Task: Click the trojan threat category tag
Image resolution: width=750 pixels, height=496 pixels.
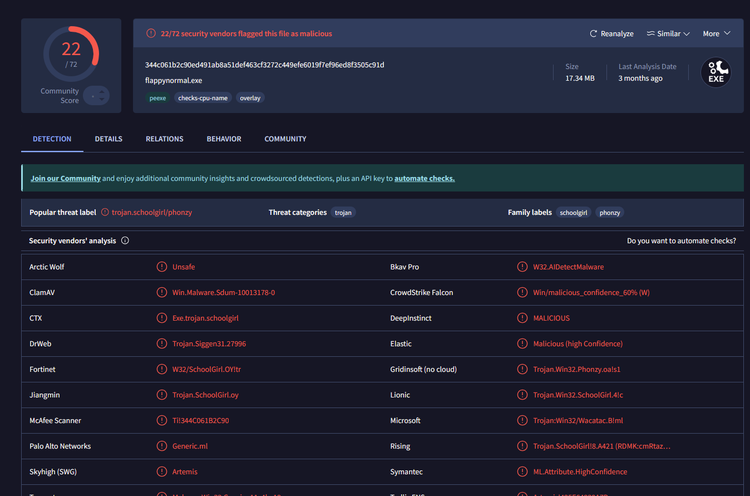Action: pyautogui.click(x=343, y=213)
